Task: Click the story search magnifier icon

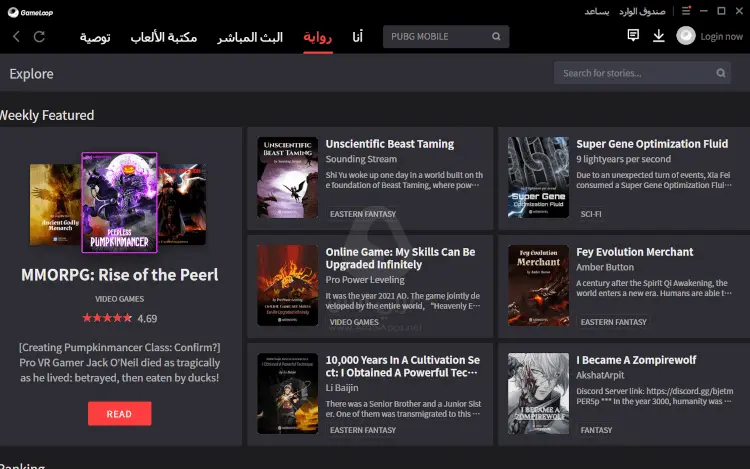Action: point(721,73)
